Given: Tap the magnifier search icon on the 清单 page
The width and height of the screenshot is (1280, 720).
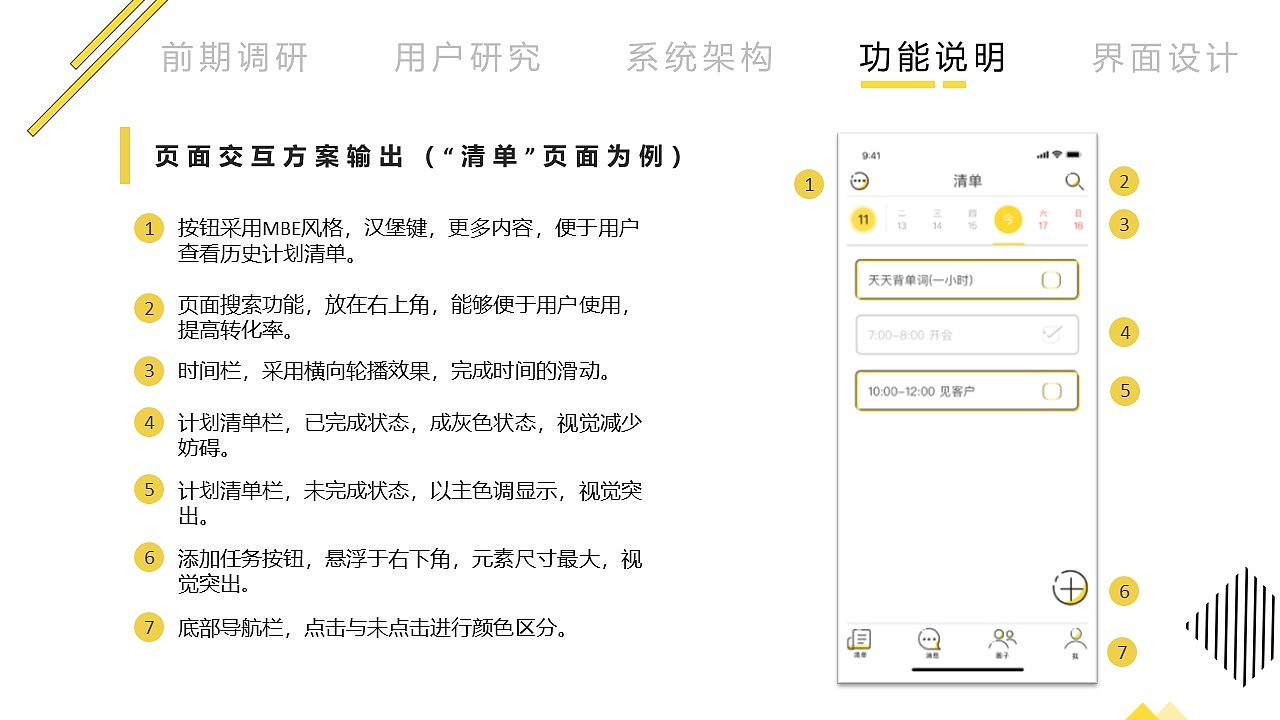Looking at the screenshot, I should (1073, 182).
